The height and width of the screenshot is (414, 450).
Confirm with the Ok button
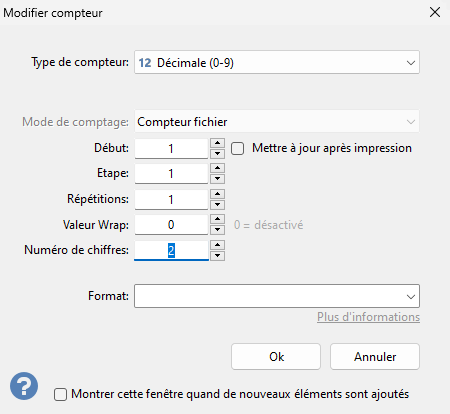point(276,357)
